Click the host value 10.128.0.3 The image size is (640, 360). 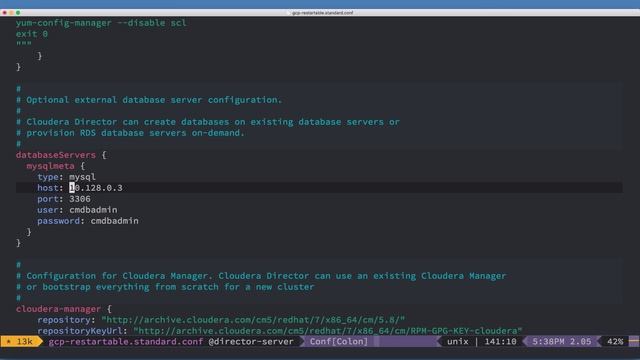[x=96, y=188]
